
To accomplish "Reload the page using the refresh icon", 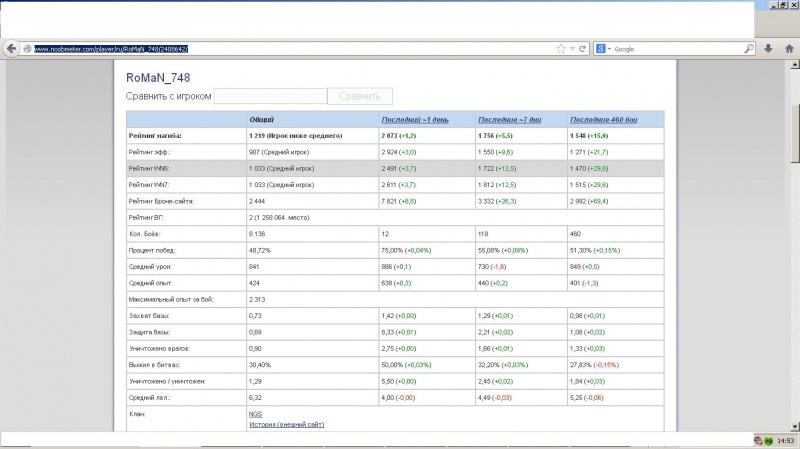I will pyautogui.click(x=582, y=48).
